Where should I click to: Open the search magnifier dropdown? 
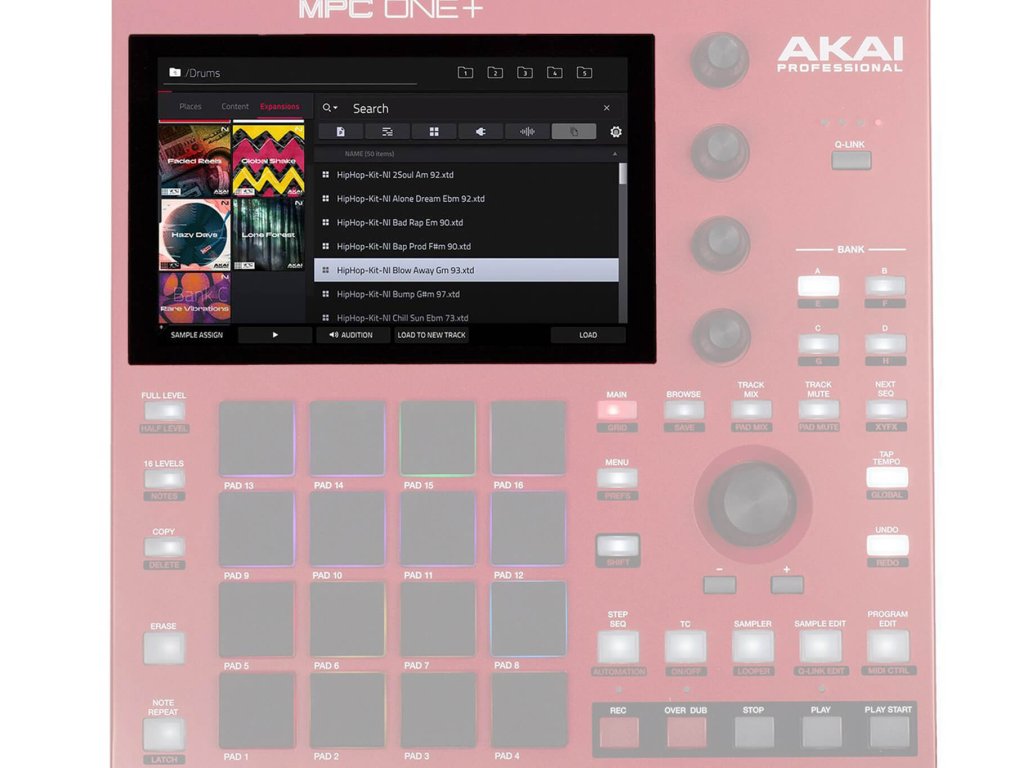point(330,108)
